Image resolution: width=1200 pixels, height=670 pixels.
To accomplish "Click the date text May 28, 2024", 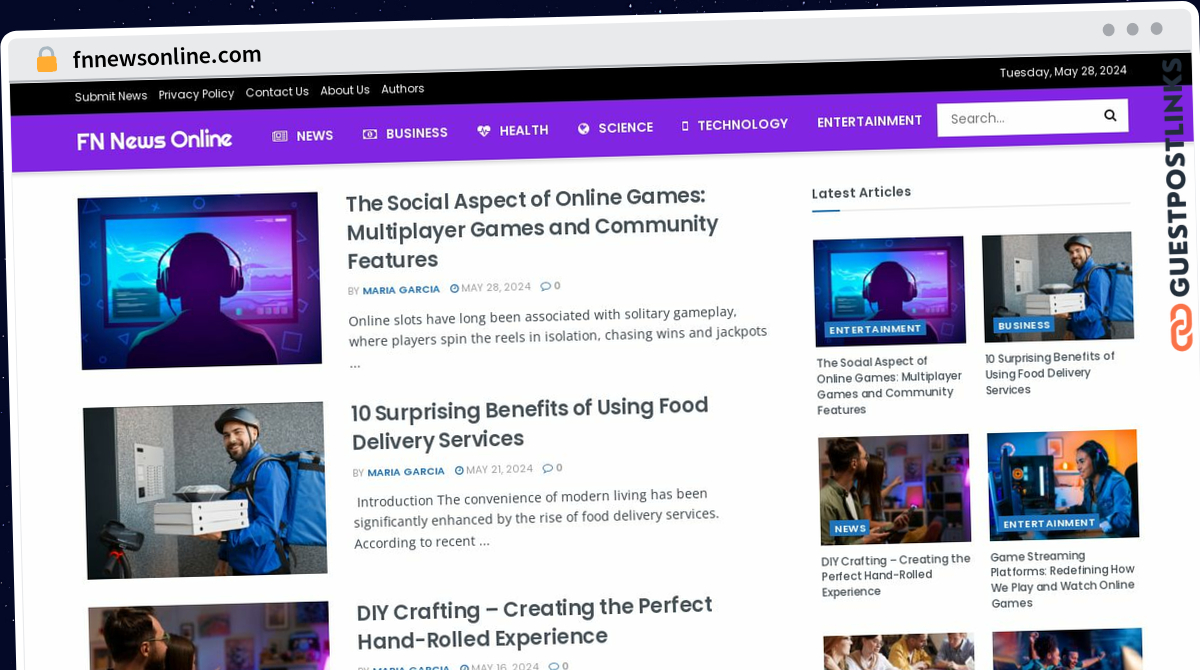I will (x=496, y=287).
